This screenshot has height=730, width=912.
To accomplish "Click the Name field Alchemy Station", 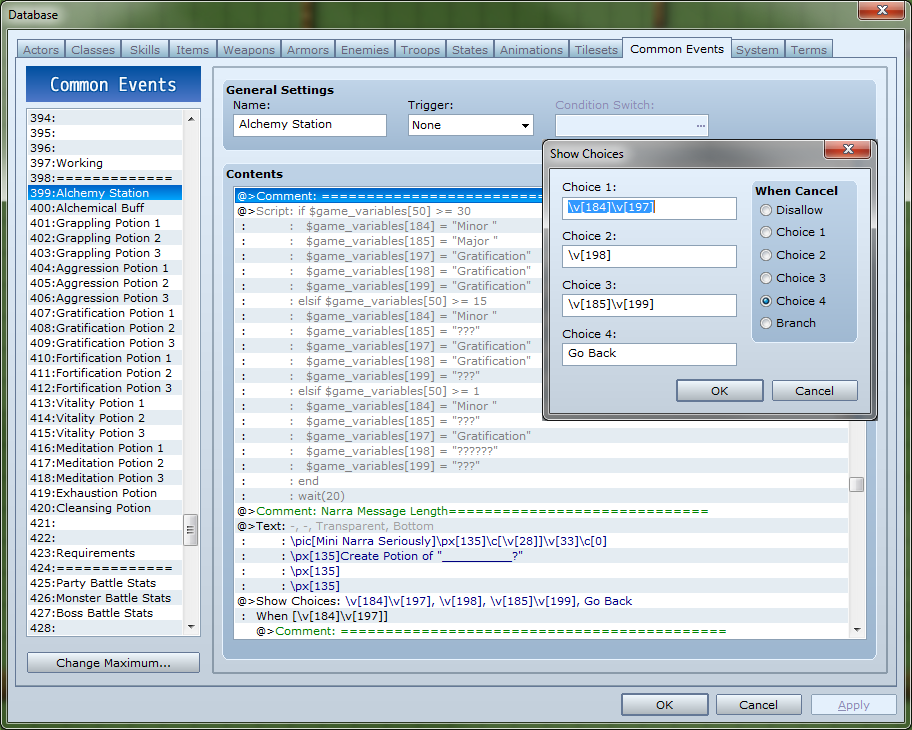I will (x=309, y=125).
